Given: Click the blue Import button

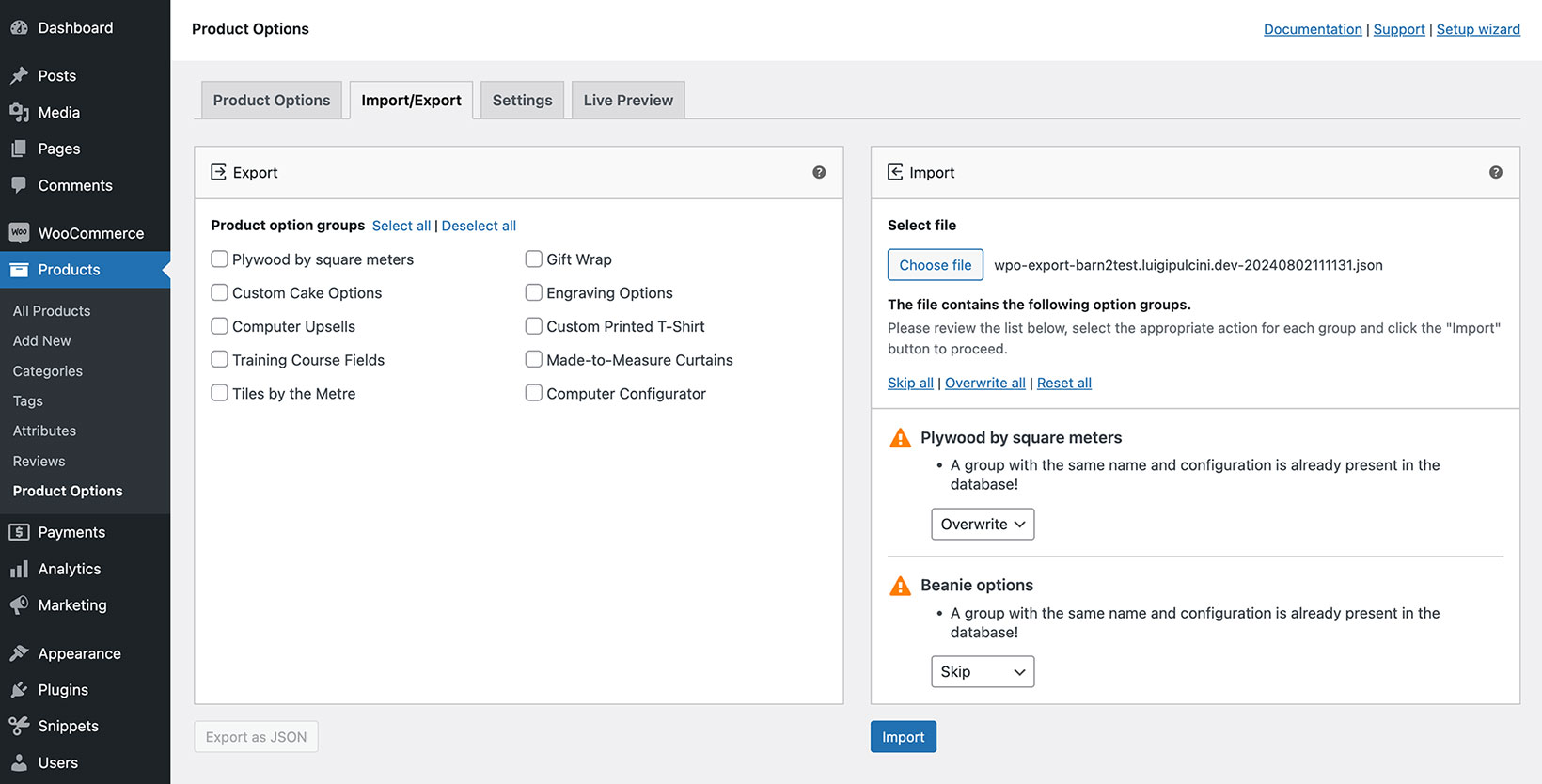Looking at the screenshot, I should pos(904,737).
